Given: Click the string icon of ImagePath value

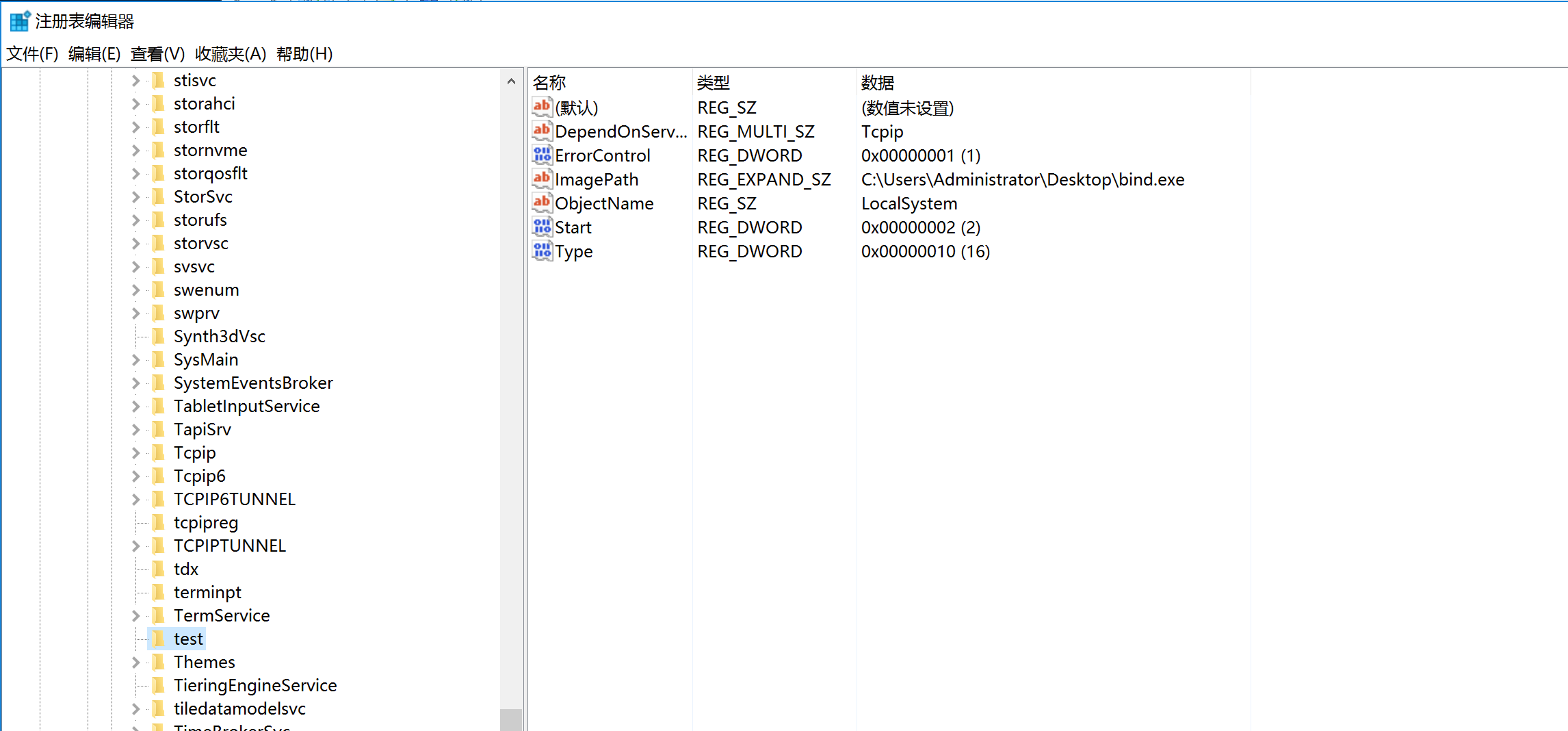Looking at the screenshot, I should tap(542, 179).
